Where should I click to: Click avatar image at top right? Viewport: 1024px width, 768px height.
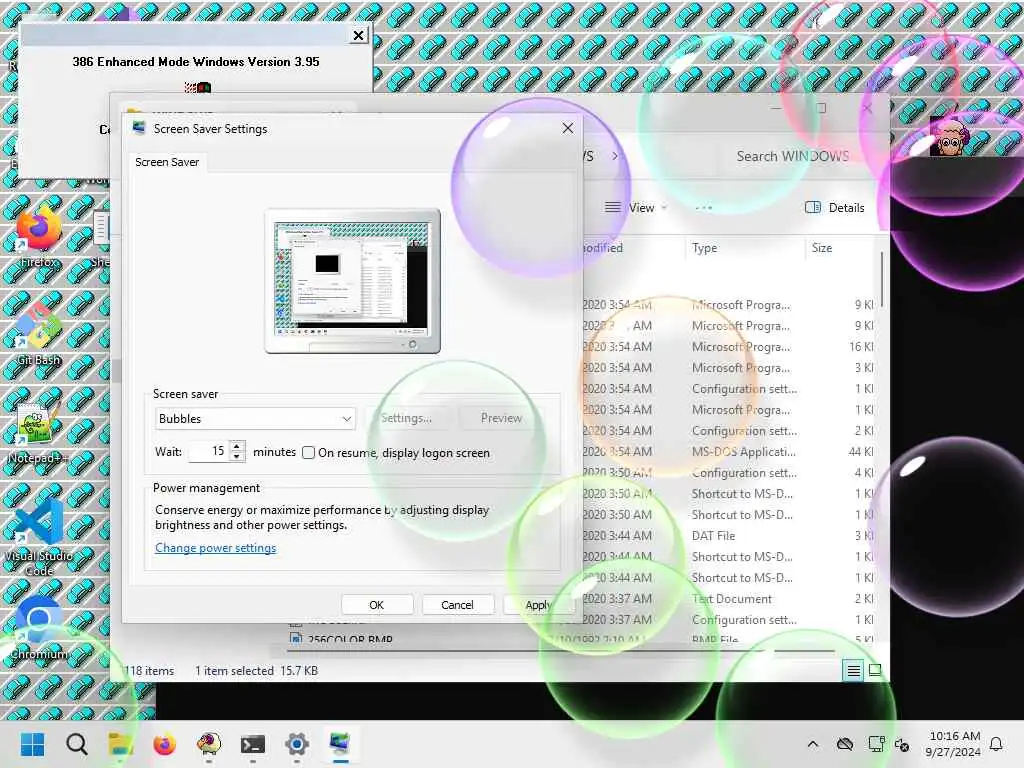[x=949, y=136]
